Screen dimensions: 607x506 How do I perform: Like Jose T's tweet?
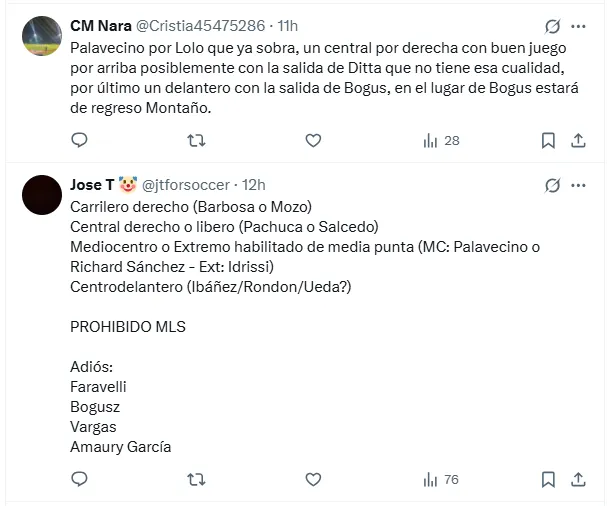tap(313, 480)
